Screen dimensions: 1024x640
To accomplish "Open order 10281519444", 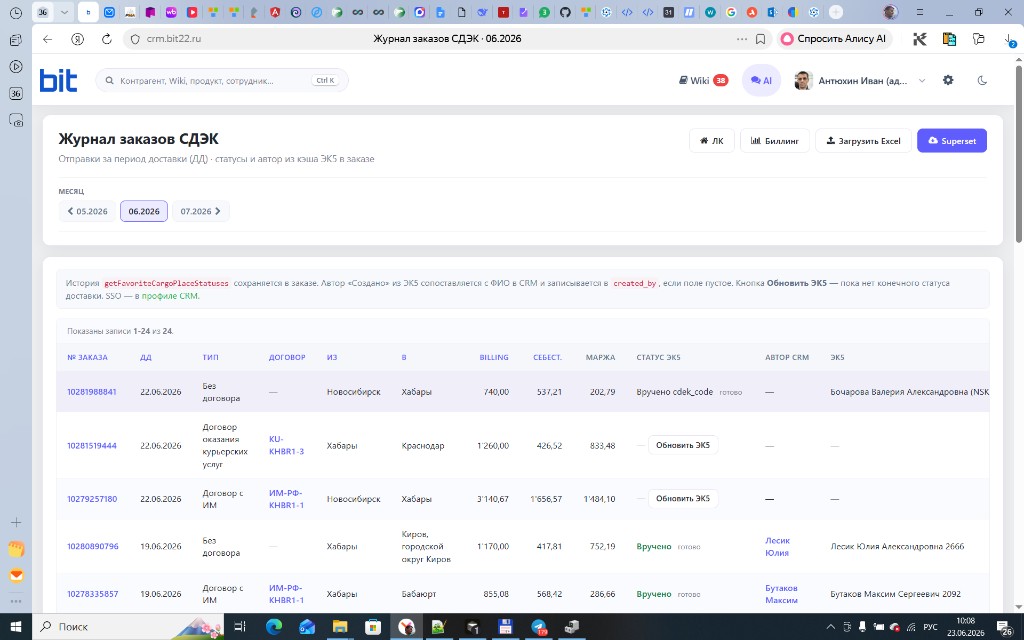I will [91, 445].
